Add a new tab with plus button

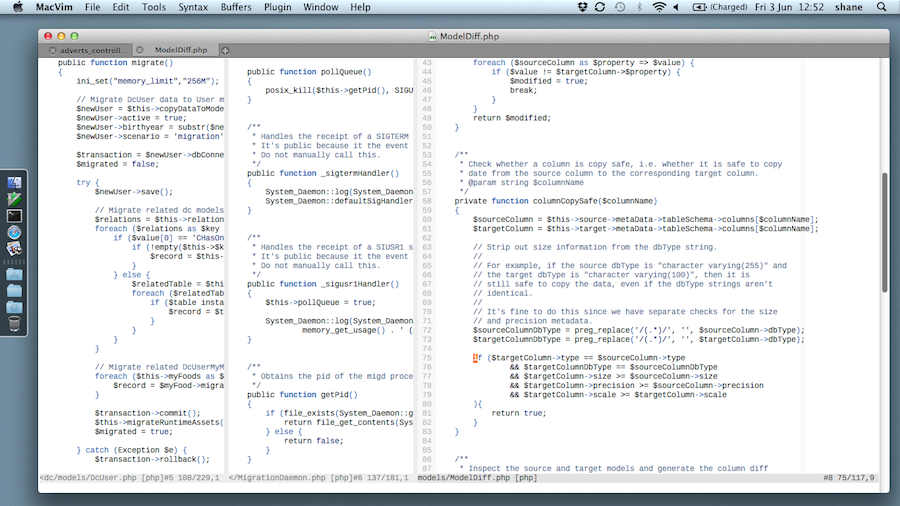tap(225, 50)
